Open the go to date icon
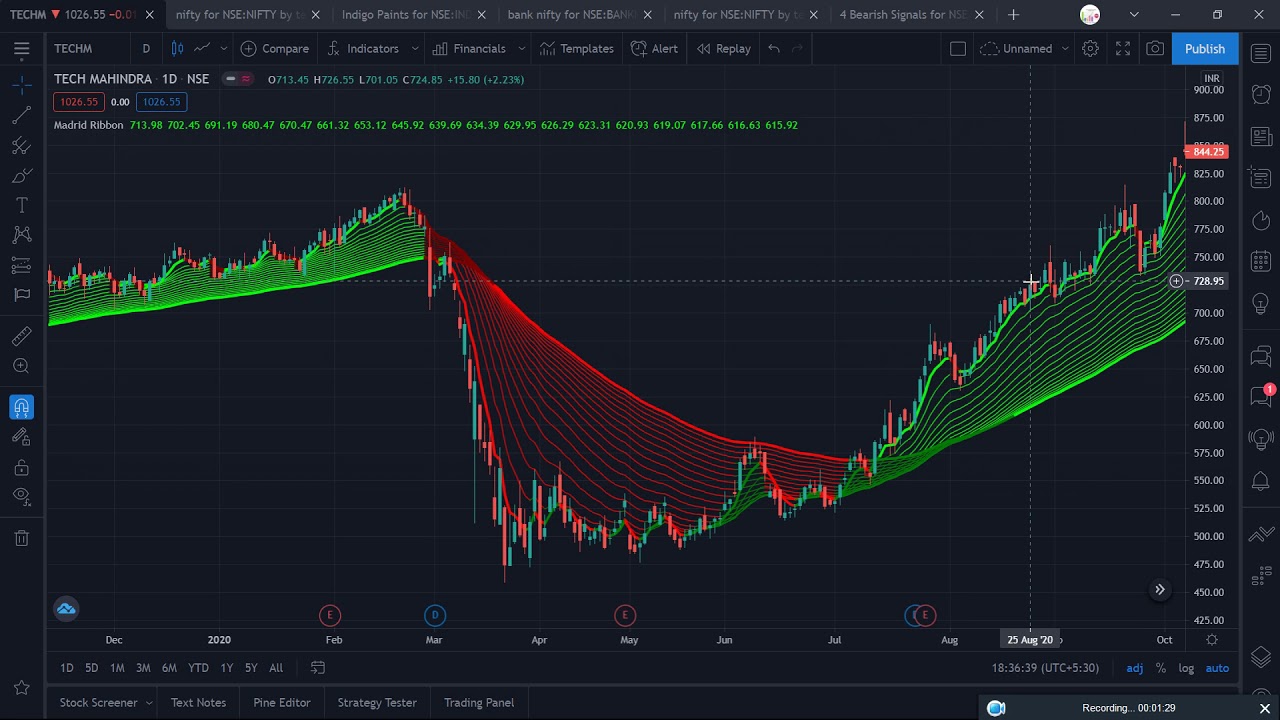 (x=317, y=668)
